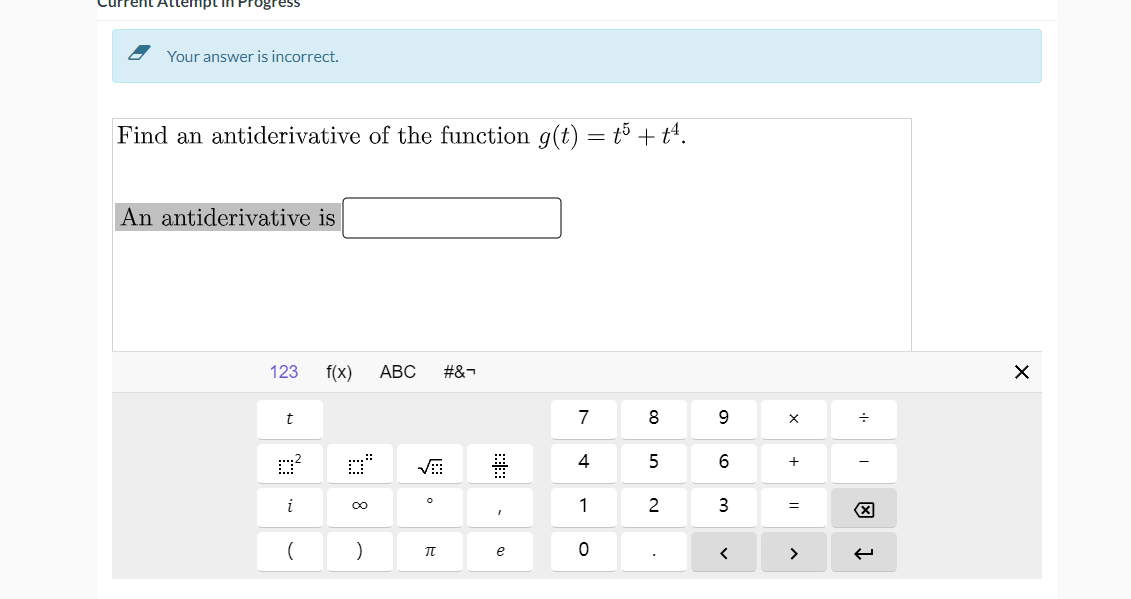Viewport: 1131px width, 599px height.
Task: Click the backspace delete key
Action: click(x=863, y=508)
